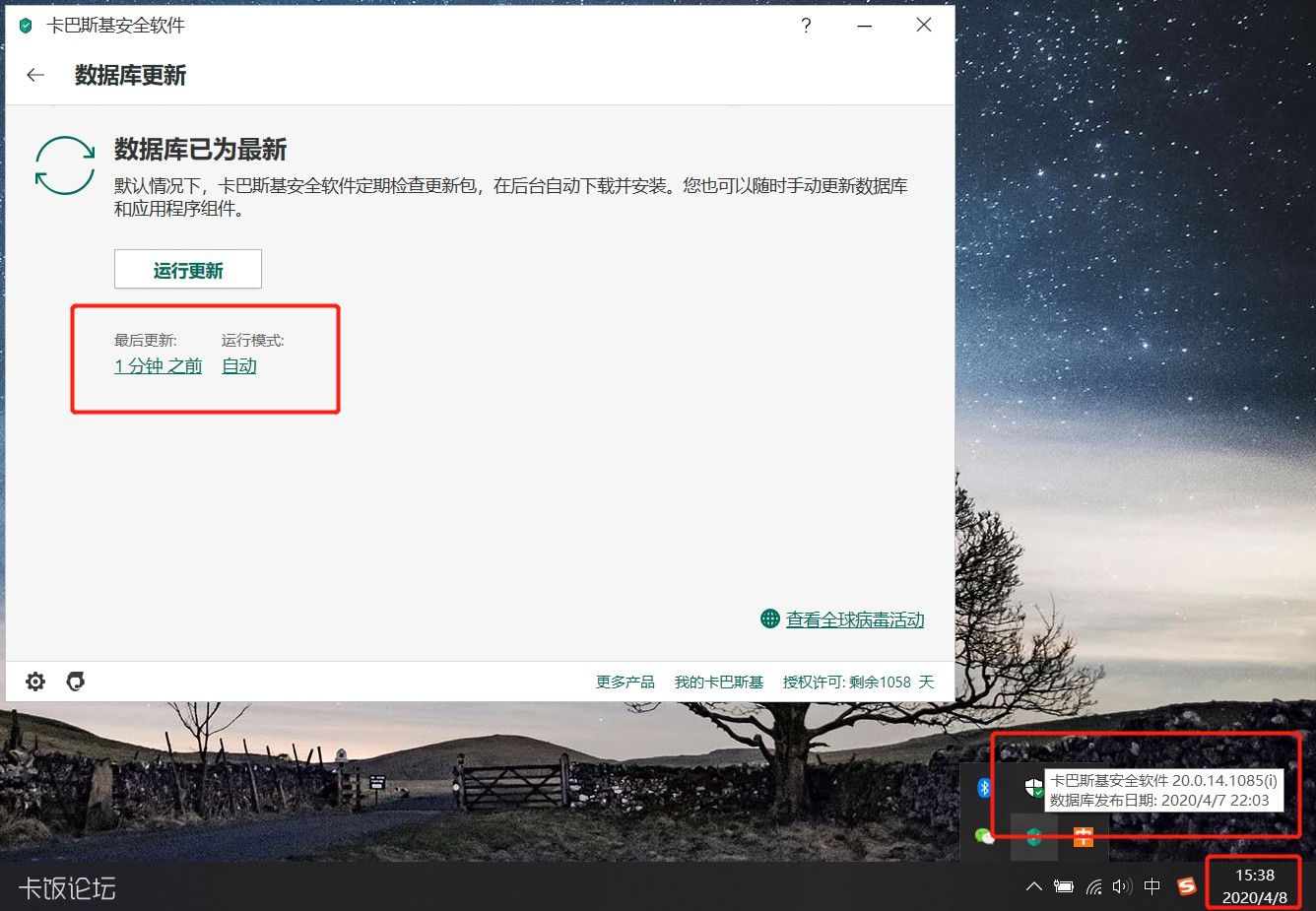Change the run mode 自动 link
The image size is (1316, 911).
pyautogui.click(x=239, y=365)
